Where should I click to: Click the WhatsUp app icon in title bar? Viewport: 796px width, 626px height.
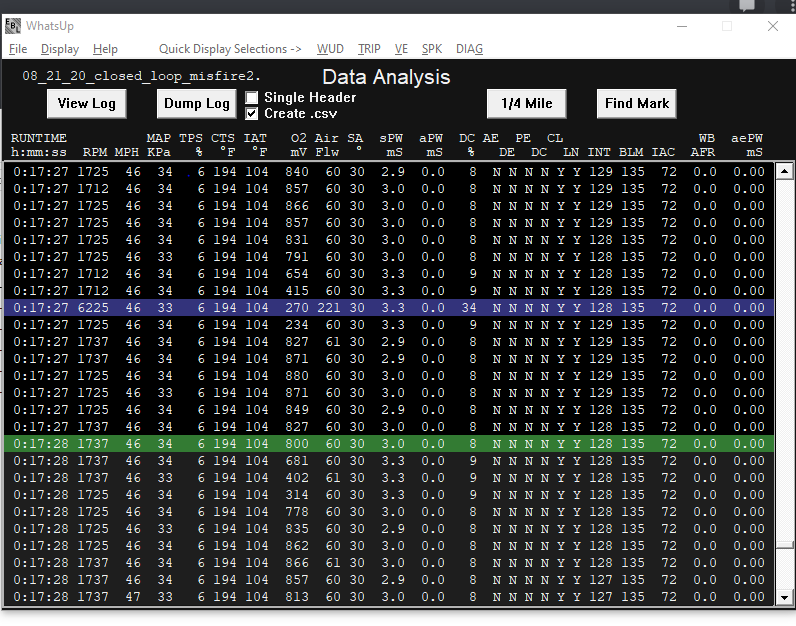pos(13,26)
